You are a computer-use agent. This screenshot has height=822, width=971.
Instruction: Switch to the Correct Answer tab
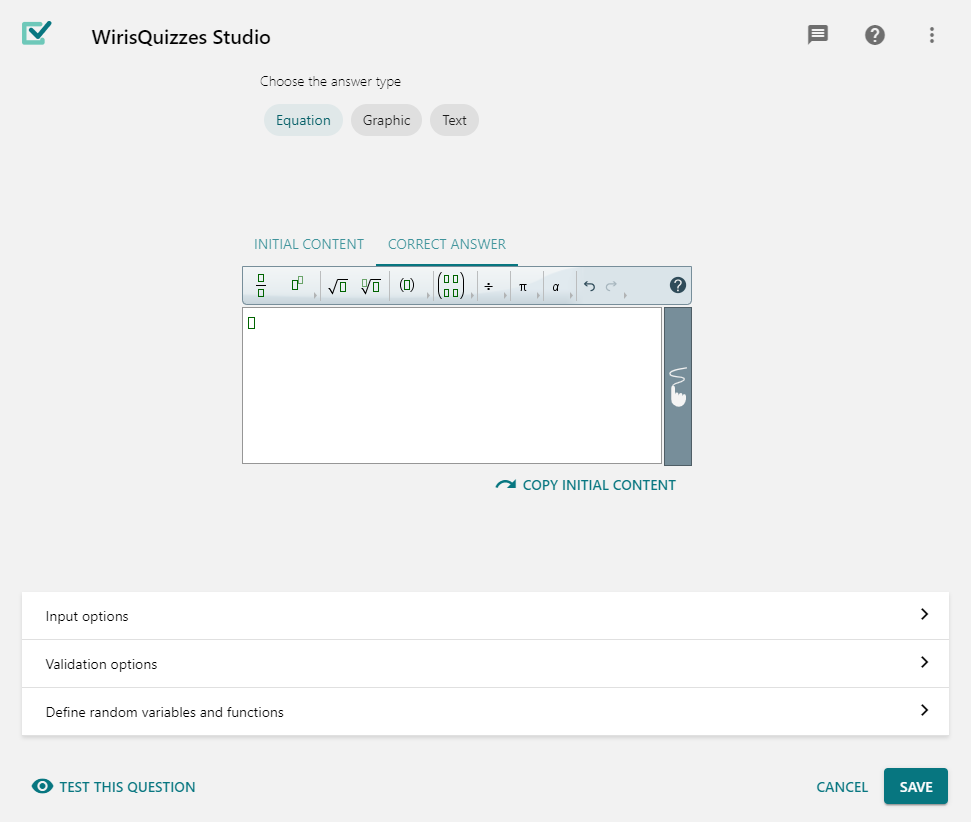[446, 244]
